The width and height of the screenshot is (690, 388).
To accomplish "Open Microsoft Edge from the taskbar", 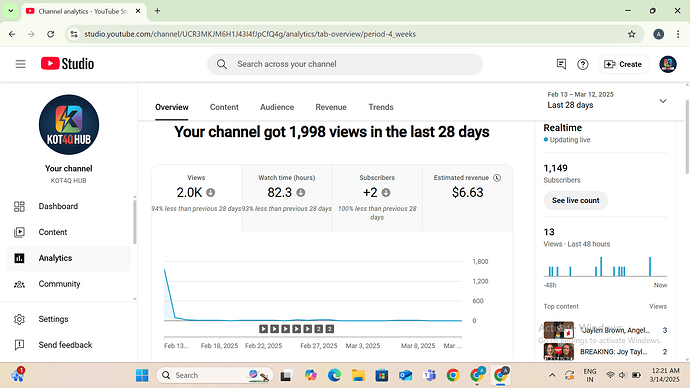I will pos(334,375).
